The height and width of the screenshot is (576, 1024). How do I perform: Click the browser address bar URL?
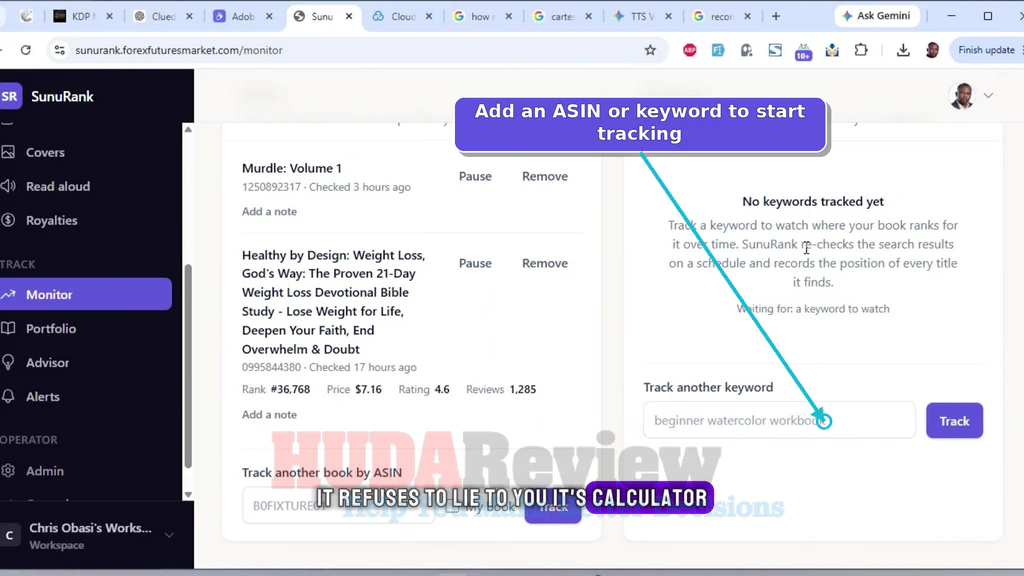pos(178,50)
